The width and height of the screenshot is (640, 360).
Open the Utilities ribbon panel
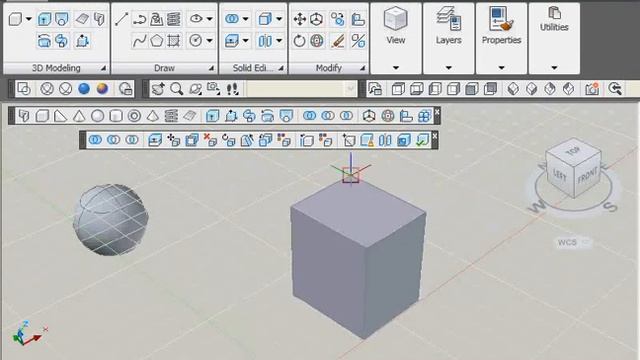point(554,38)
